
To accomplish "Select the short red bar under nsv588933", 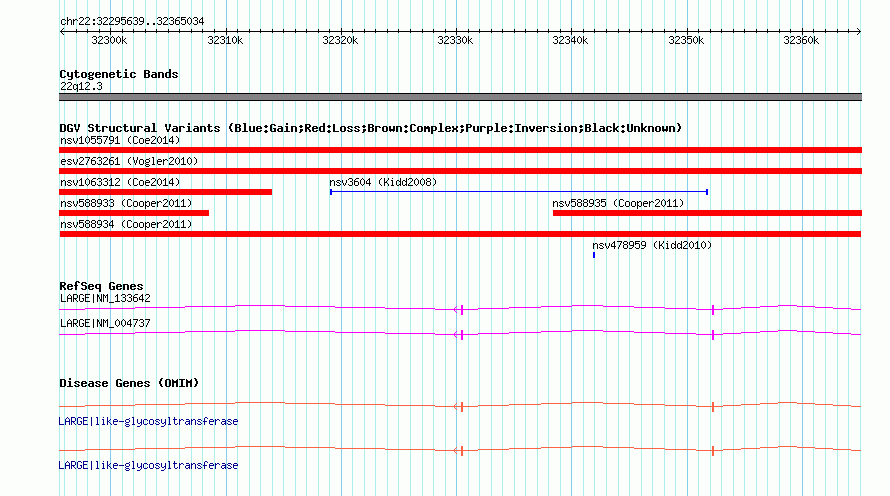I will (134, 213).
